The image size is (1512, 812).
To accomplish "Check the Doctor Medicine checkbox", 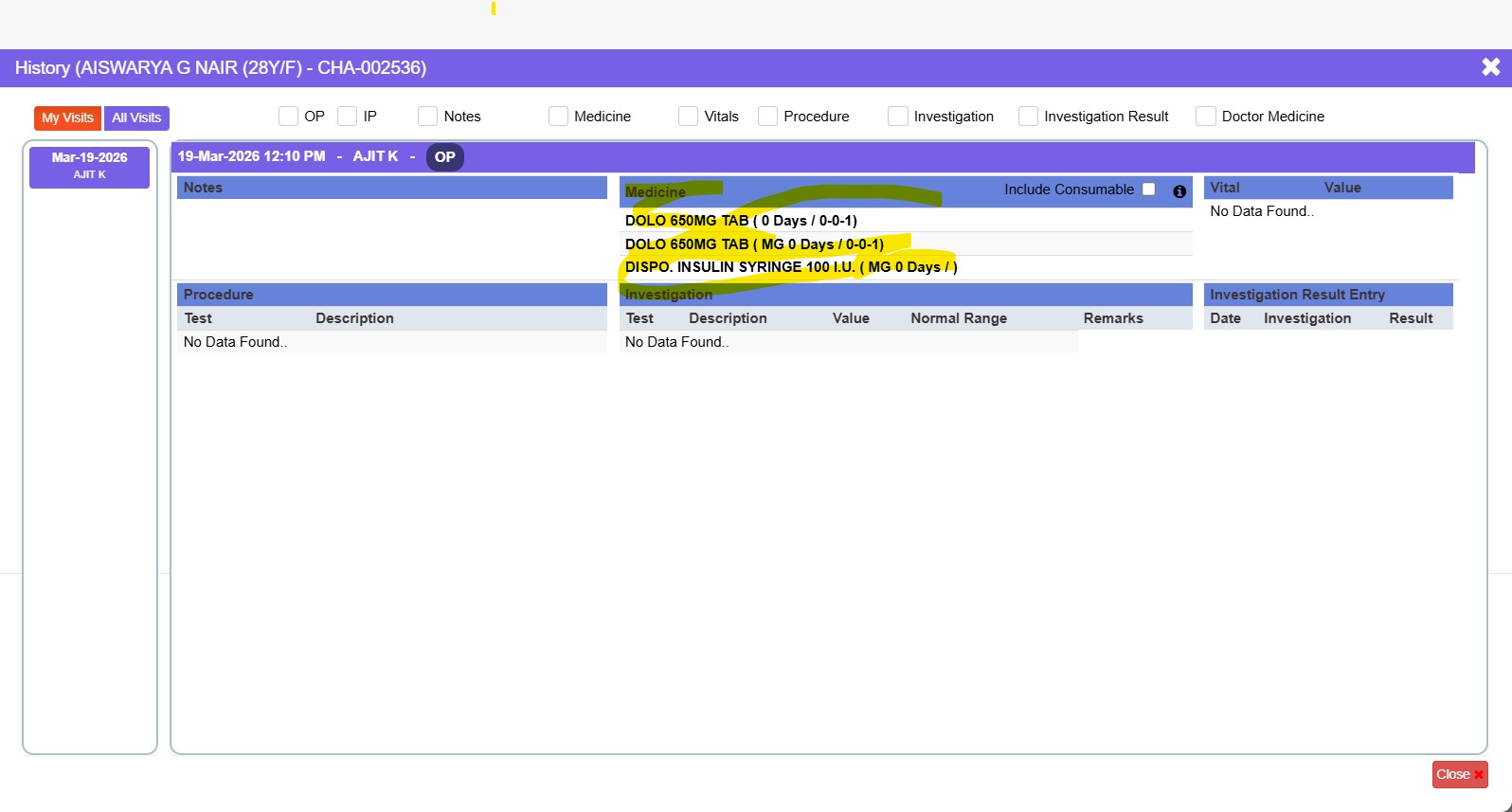I will point(1206,117).
